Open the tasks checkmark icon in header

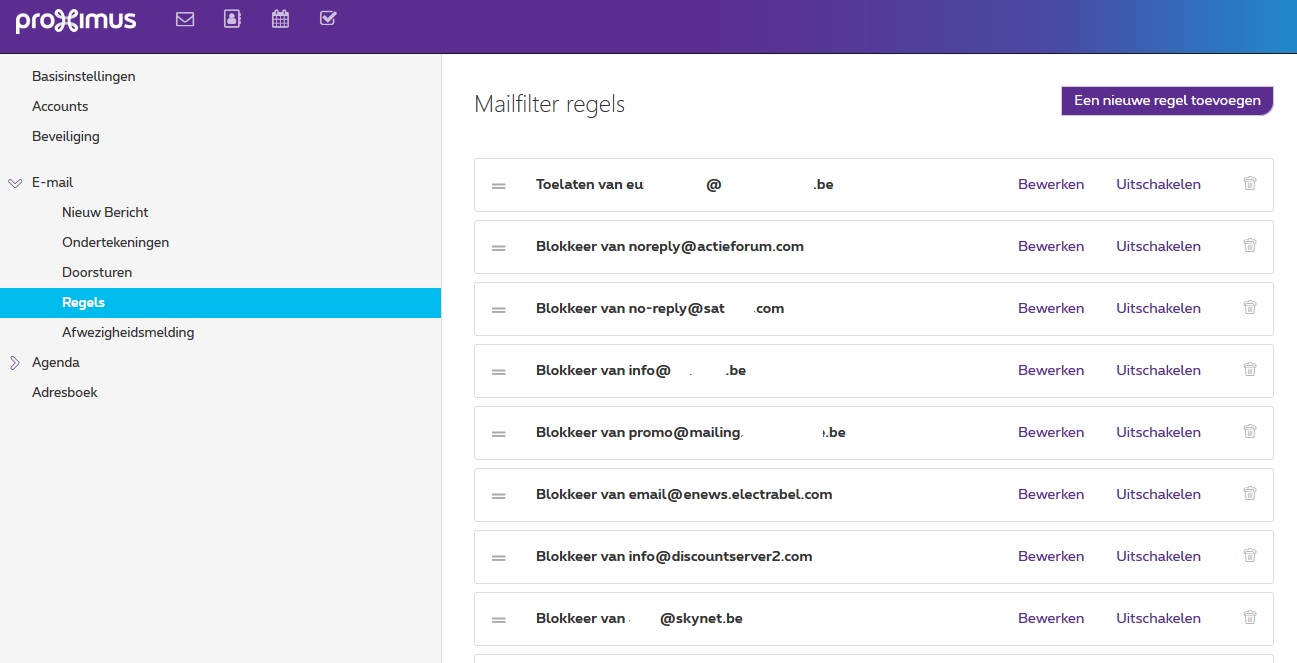[x=328, y=19]
